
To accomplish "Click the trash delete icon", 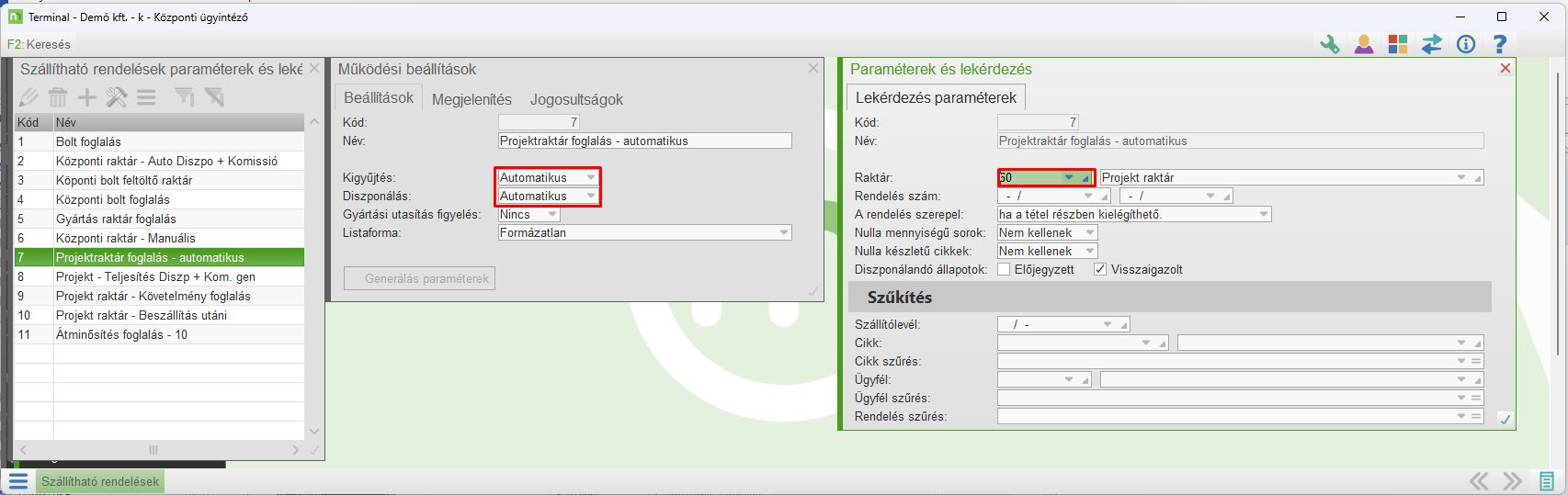I will click(58, 97).
